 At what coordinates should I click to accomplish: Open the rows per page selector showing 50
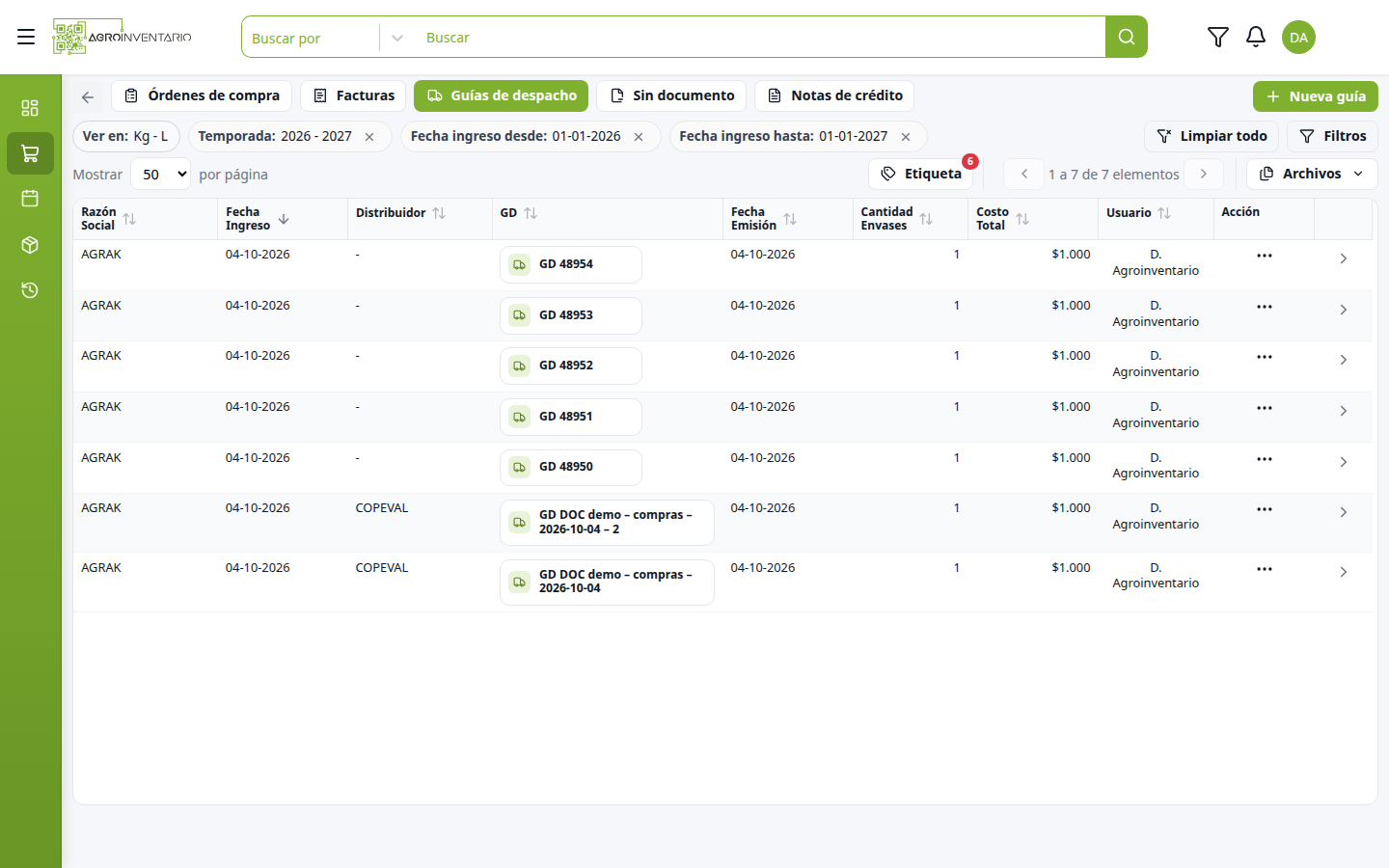point(160,175)
